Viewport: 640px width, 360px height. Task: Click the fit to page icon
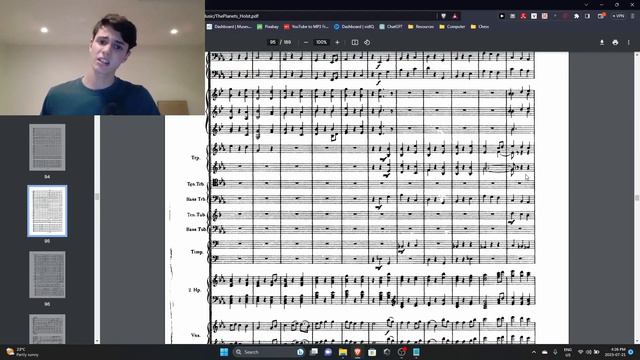355,42
